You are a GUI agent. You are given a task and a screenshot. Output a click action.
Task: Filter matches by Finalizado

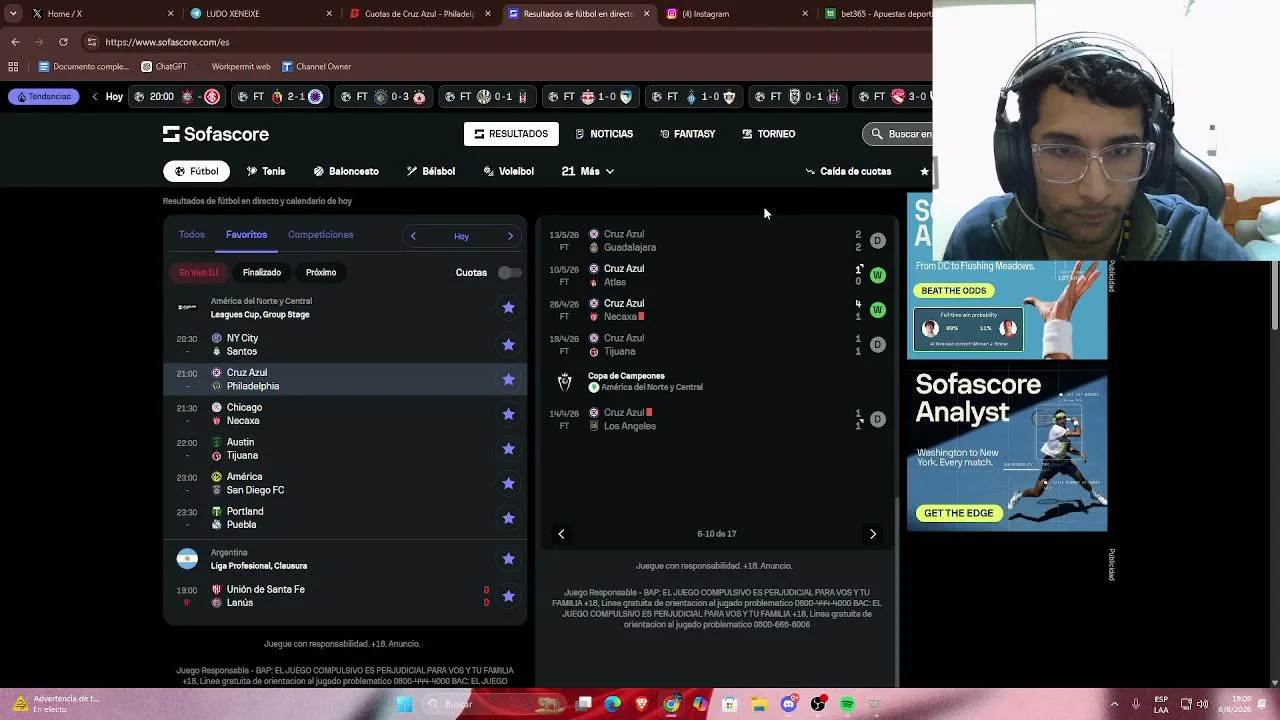pyautogui.click(x=262, y=272)
